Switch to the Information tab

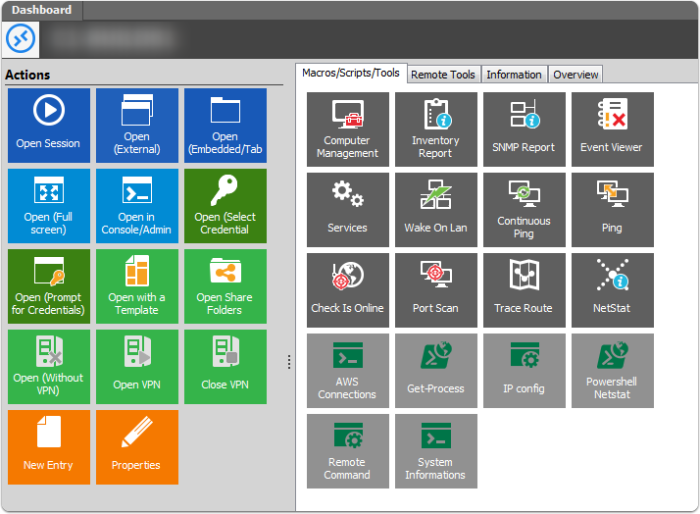point(514,74)
